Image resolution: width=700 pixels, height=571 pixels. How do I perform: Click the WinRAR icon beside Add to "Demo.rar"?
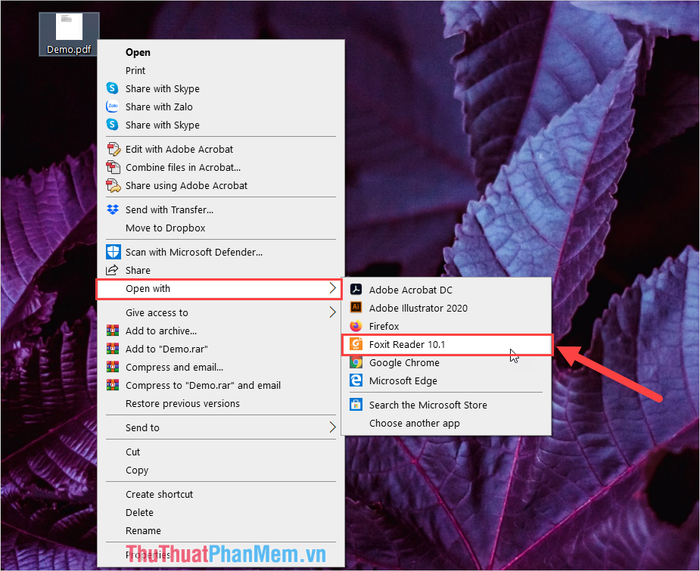(112, 349)
